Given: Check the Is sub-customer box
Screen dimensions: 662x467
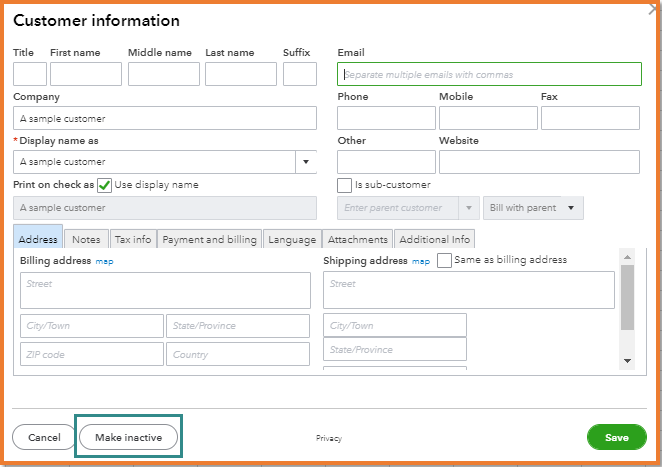Looking at the screenshot, I should pos(345,185).
